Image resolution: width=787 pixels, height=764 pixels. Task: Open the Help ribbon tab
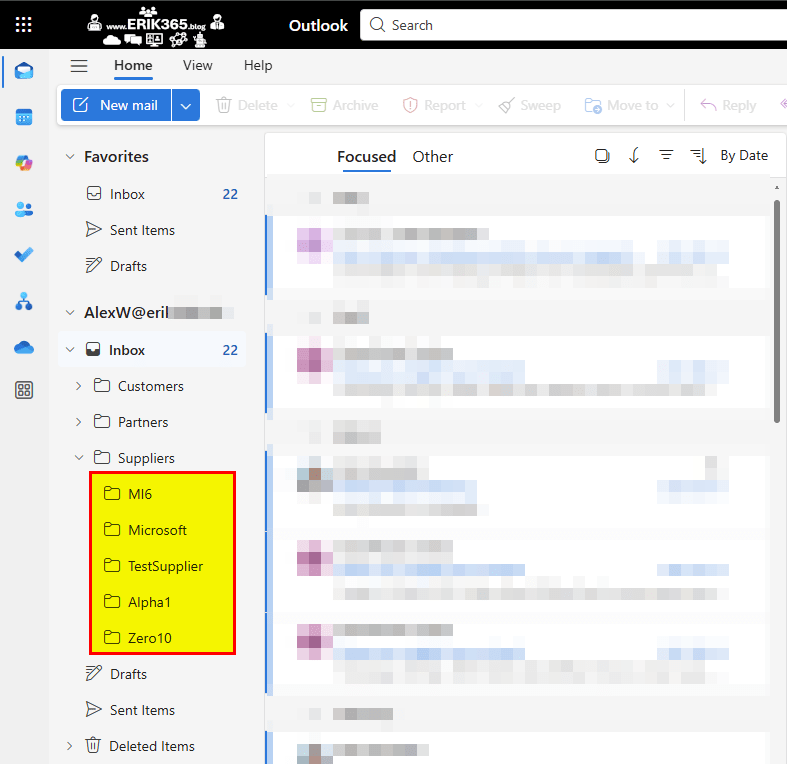click(x=258, y=65)
